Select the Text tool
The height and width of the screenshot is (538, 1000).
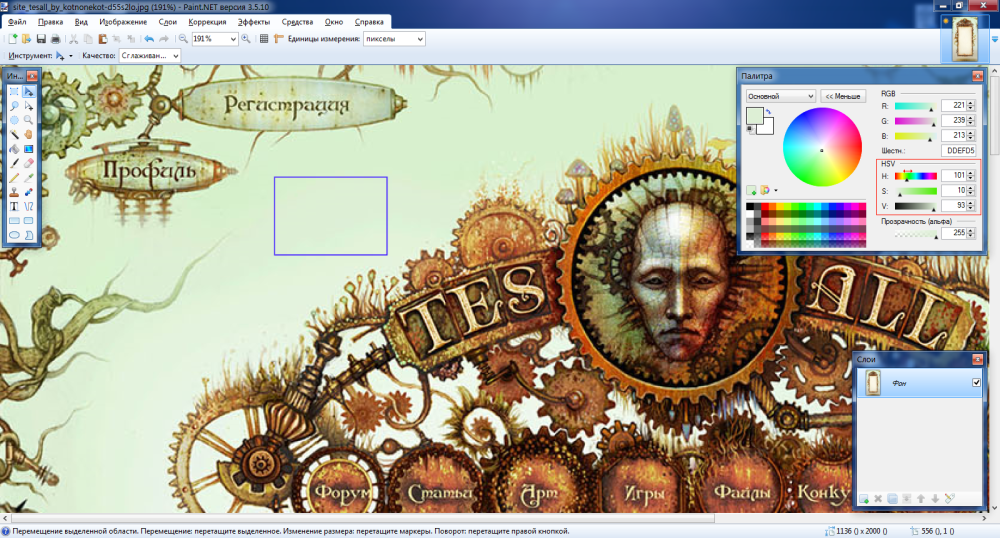tap(14, 207)
